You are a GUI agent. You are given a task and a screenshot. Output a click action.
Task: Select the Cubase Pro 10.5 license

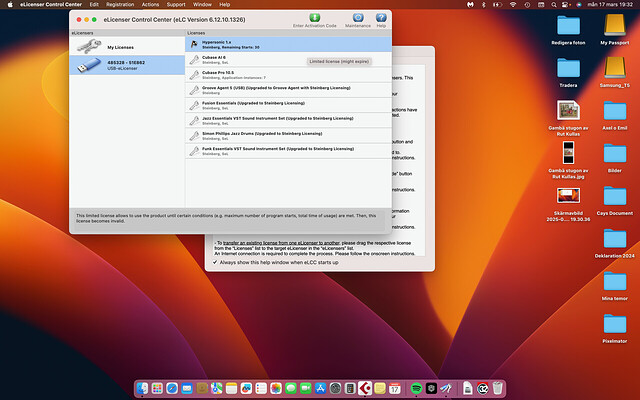coord(288,75)
